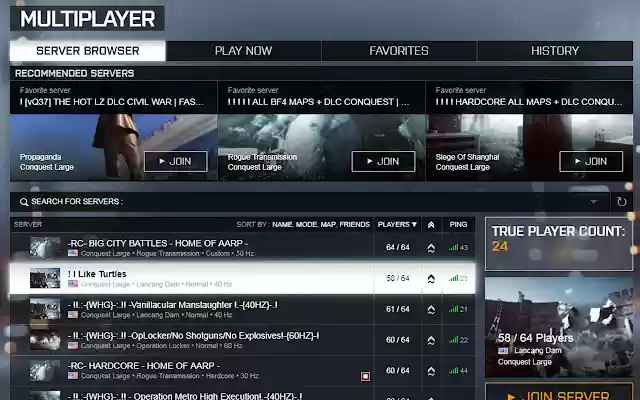The image size is (640, 400).
Task: Click the 64 / 64 player count
Action: tap(398, 247)
